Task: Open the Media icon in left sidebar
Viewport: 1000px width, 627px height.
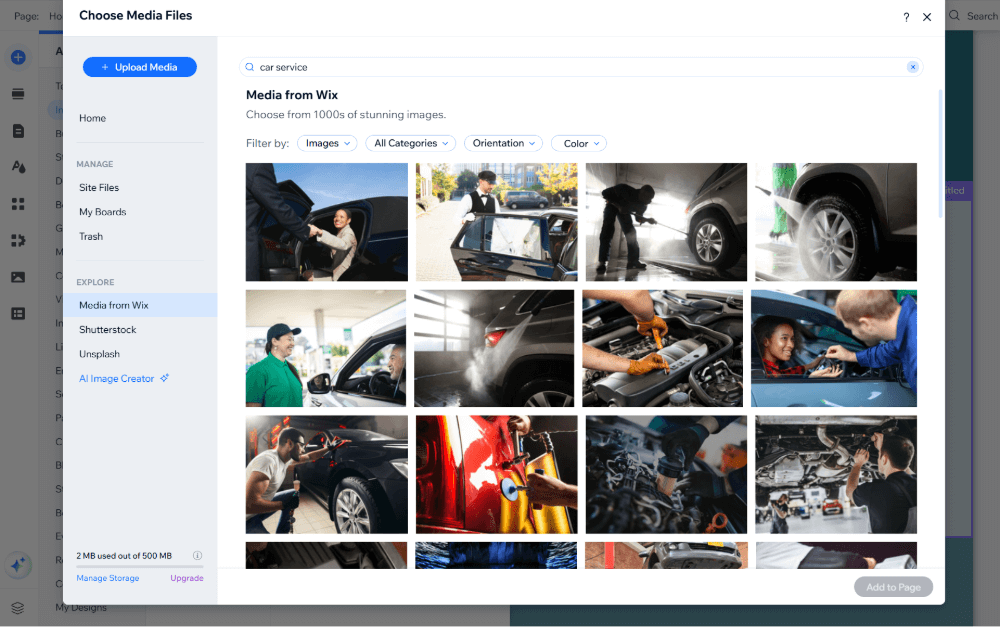Action: pyautogui.click(x=18, y=277)
